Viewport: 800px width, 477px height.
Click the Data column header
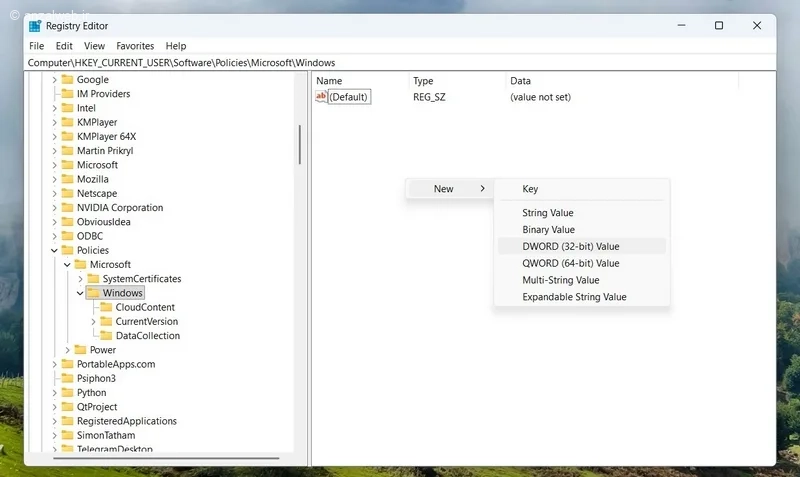click(622, 81)
